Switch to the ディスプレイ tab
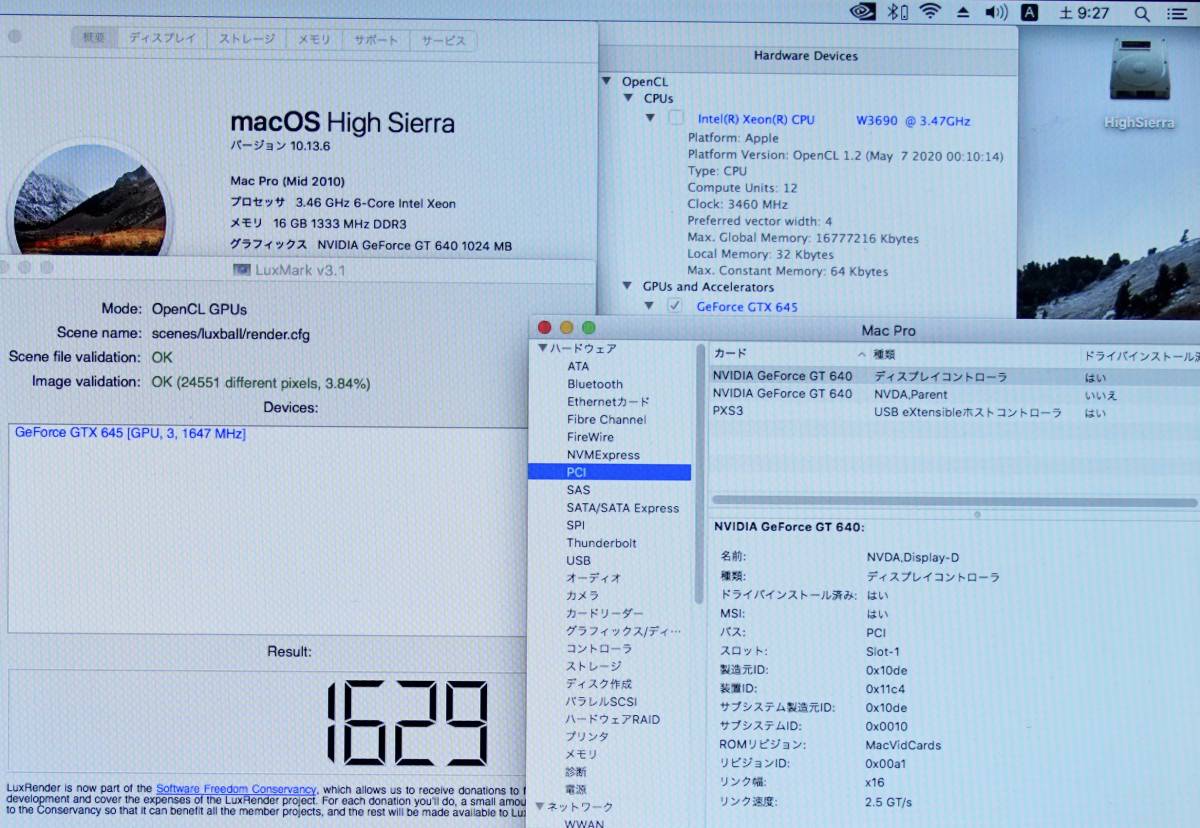Screen dimensions: 1200x828 click(x=166, y=39)
